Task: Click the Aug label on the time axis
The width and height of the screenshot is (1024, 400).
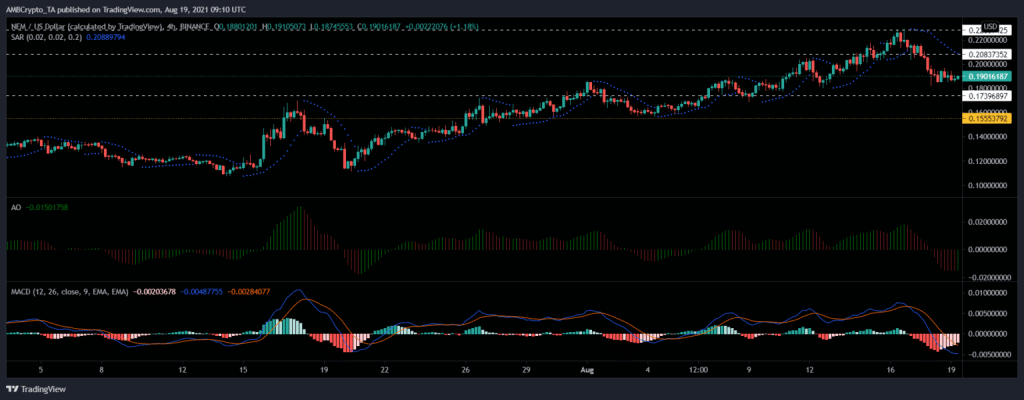Action: 588,369
